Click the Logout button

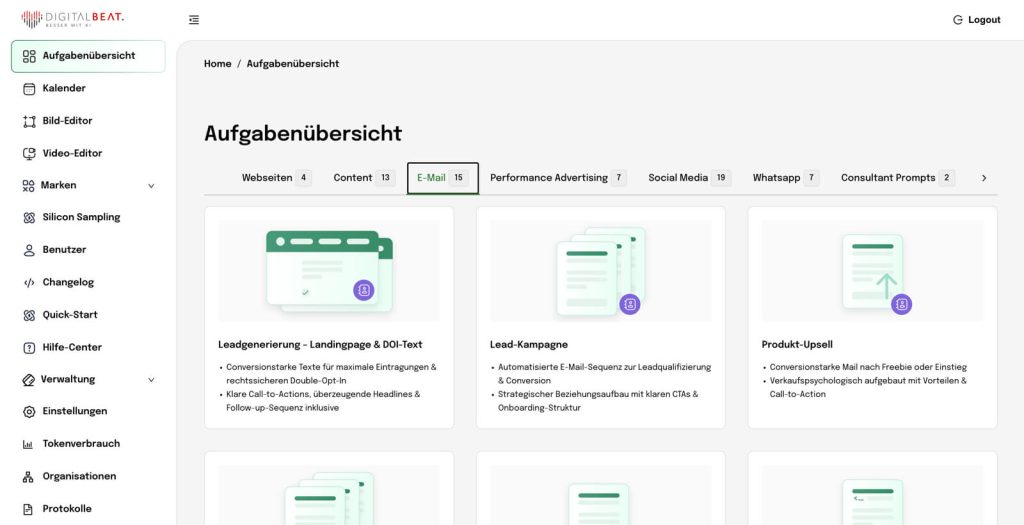pos(976,20)
